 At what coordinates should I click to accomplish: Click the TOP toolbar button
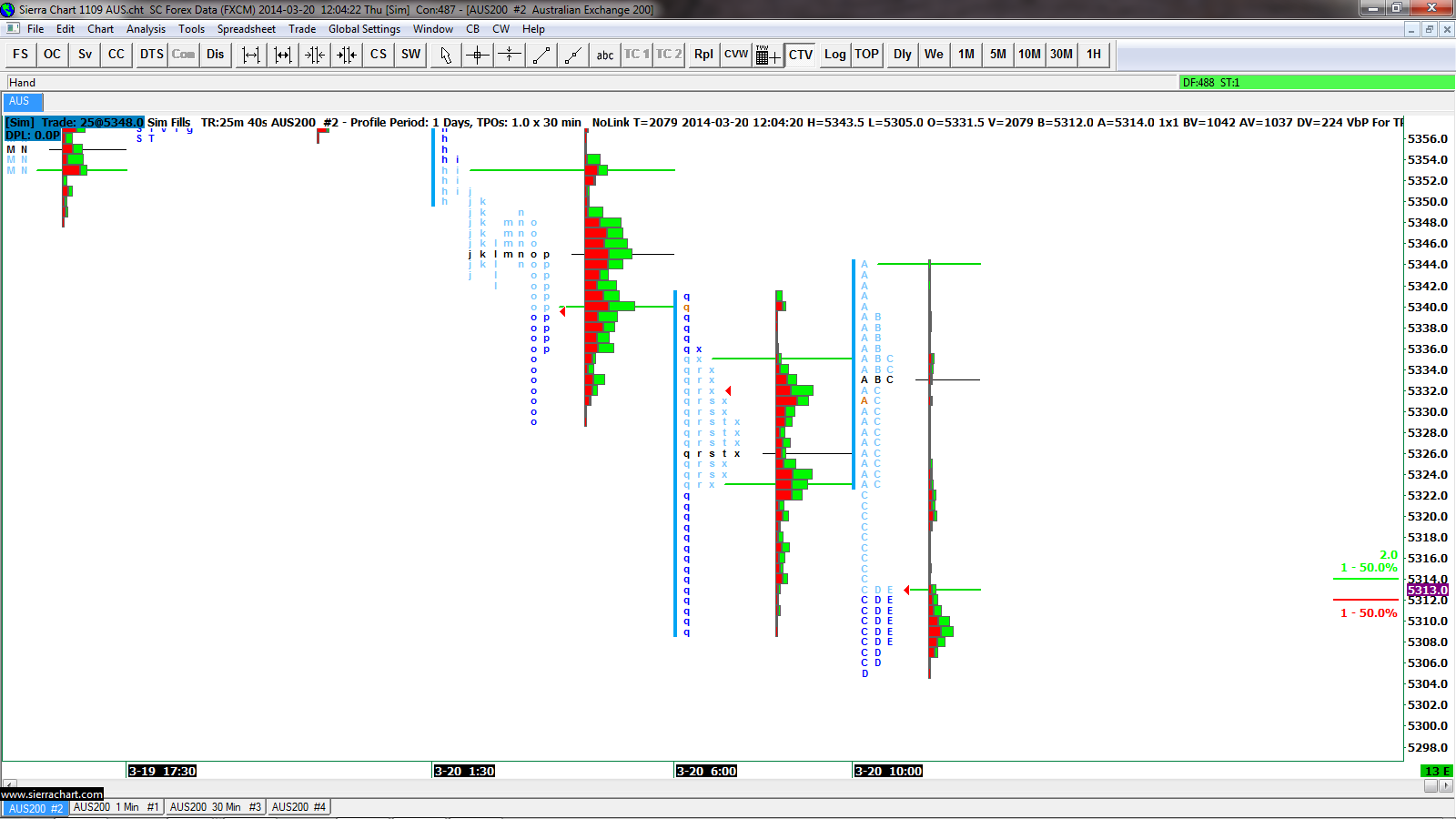[866, 55]
